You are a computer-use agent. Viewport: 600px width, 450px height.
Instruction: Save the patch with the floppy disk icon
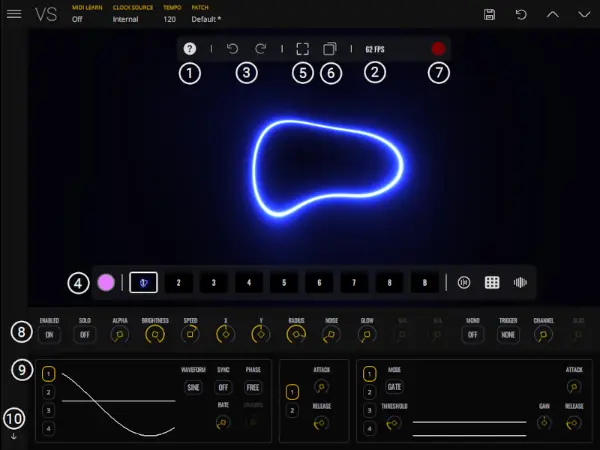(489, 14)
